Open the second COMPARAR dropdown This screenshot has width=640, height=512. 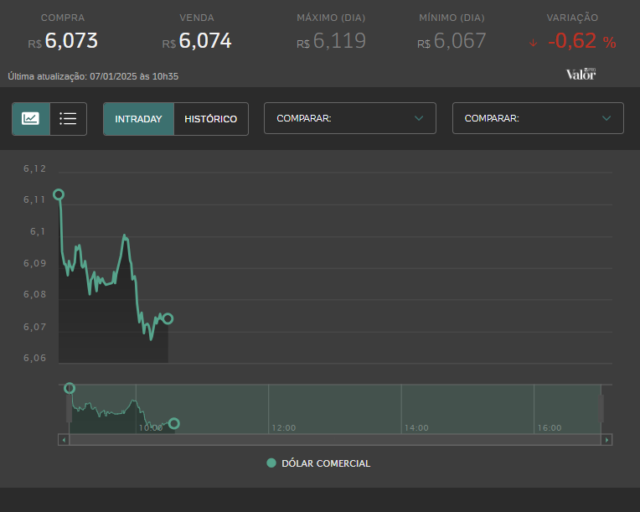(538, 118)
